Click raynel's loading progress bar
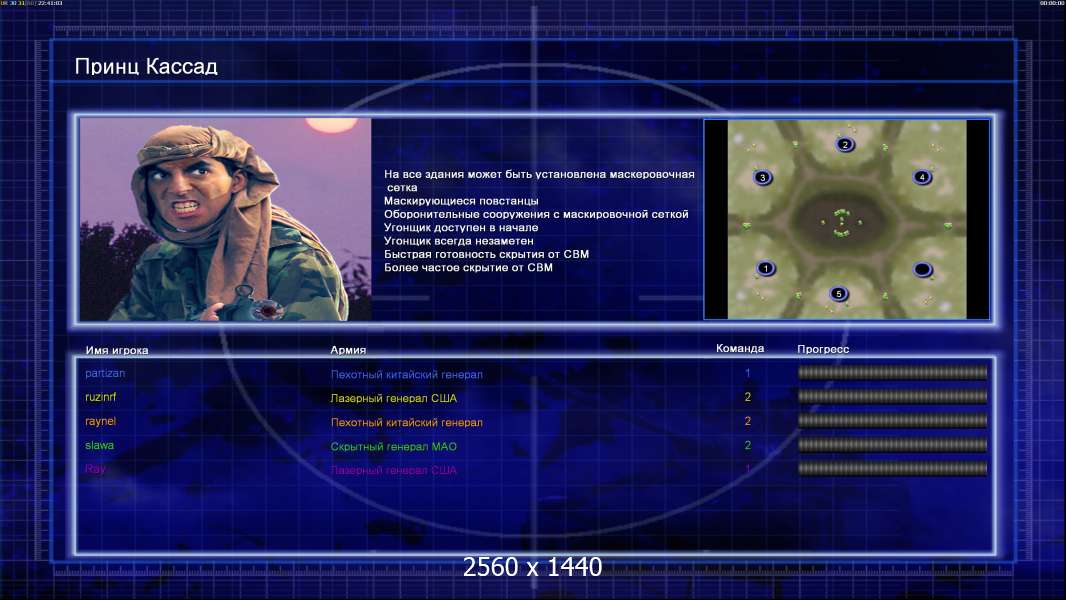1066x600 pixels. pos(893,421)
